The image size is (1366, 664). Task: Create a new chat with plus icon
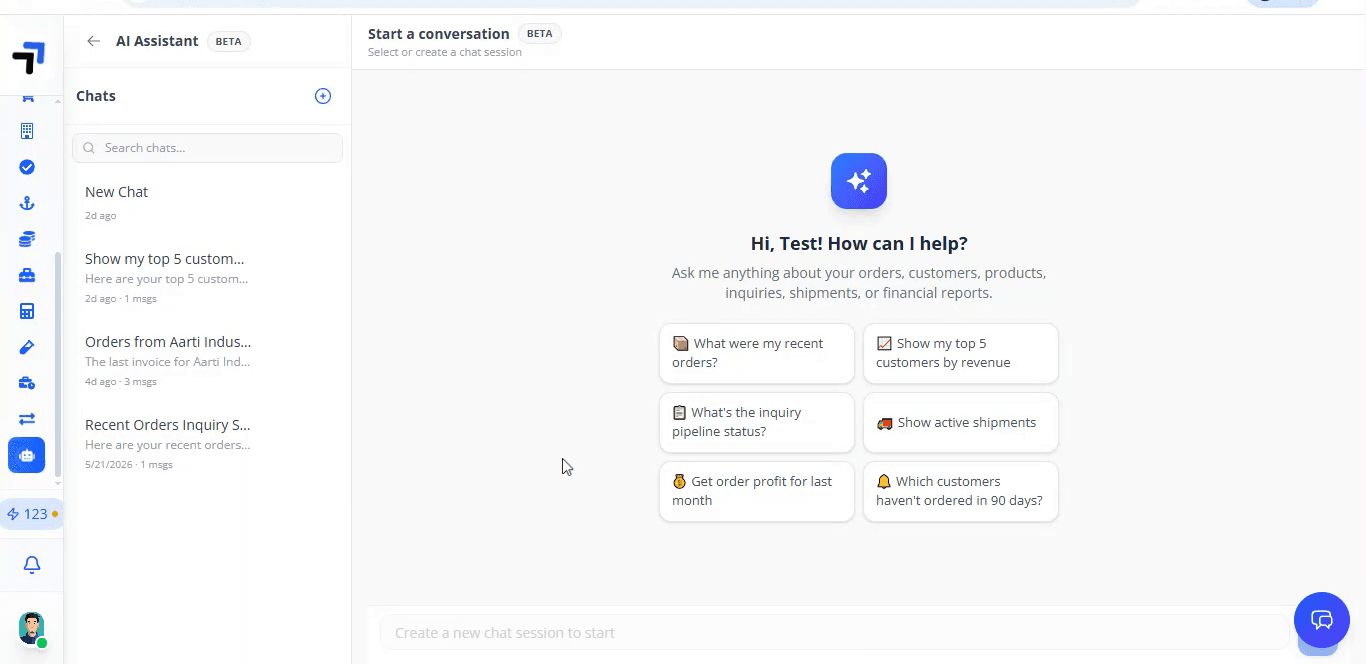click(x=323, y=96)
